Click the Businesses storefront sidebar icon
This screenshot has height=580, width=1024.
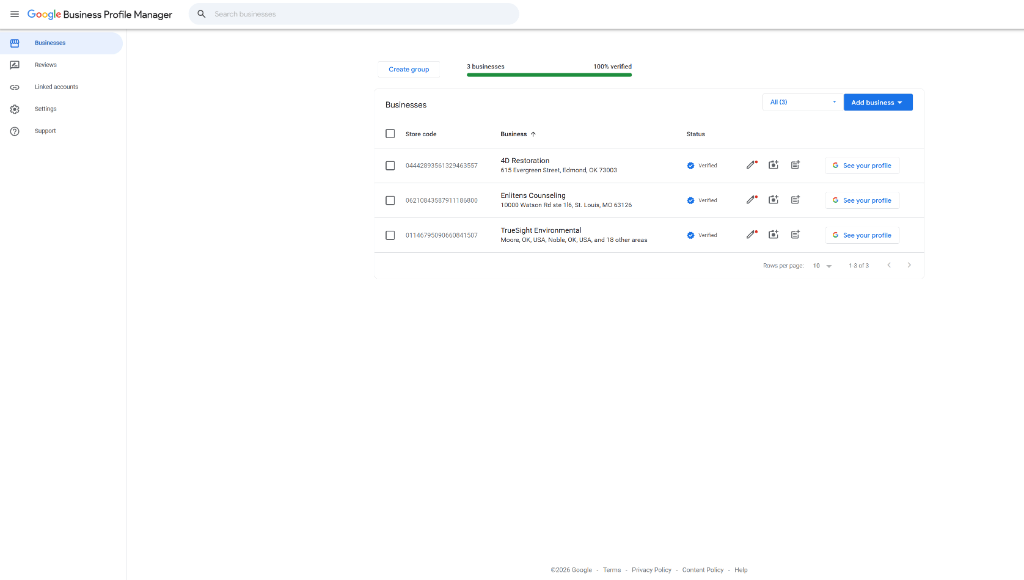click(14, 43)
